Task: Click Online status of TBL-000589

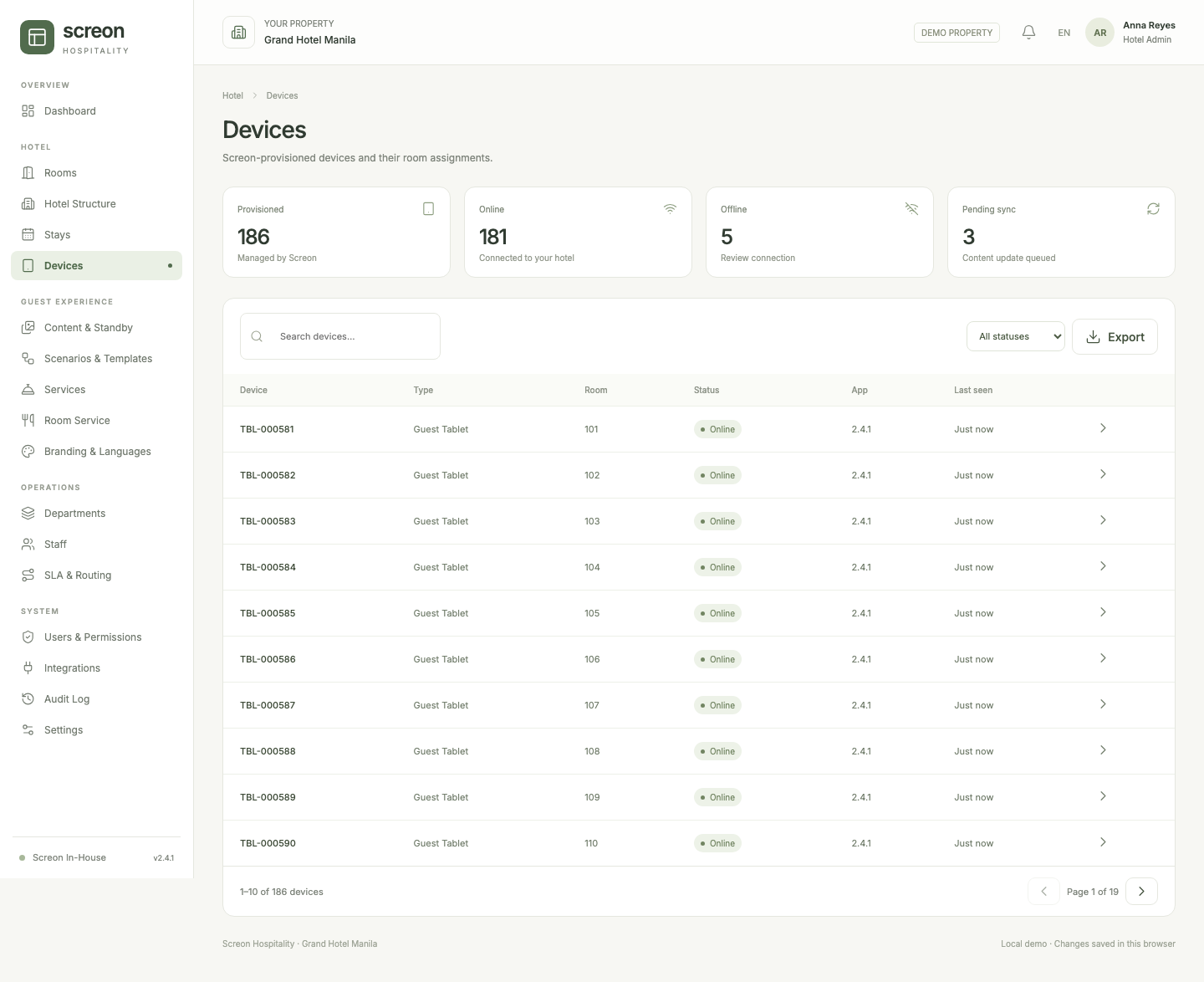Action: point(717,797)
